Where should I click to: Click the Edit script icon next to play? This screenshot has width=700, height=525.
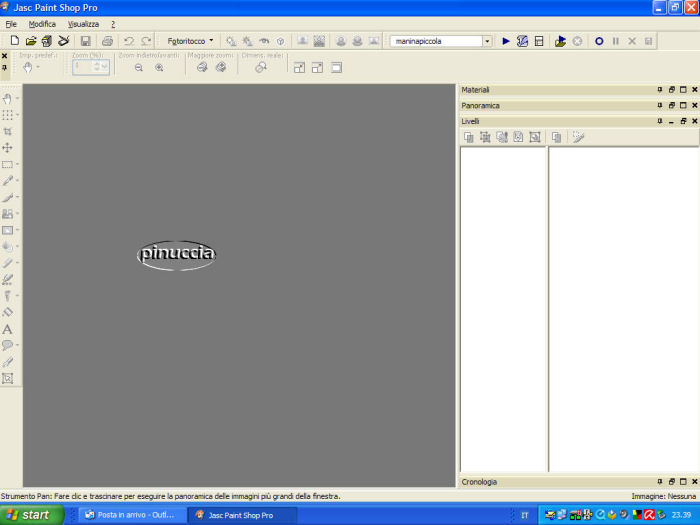pyautogui.click(x=522, y=41)
